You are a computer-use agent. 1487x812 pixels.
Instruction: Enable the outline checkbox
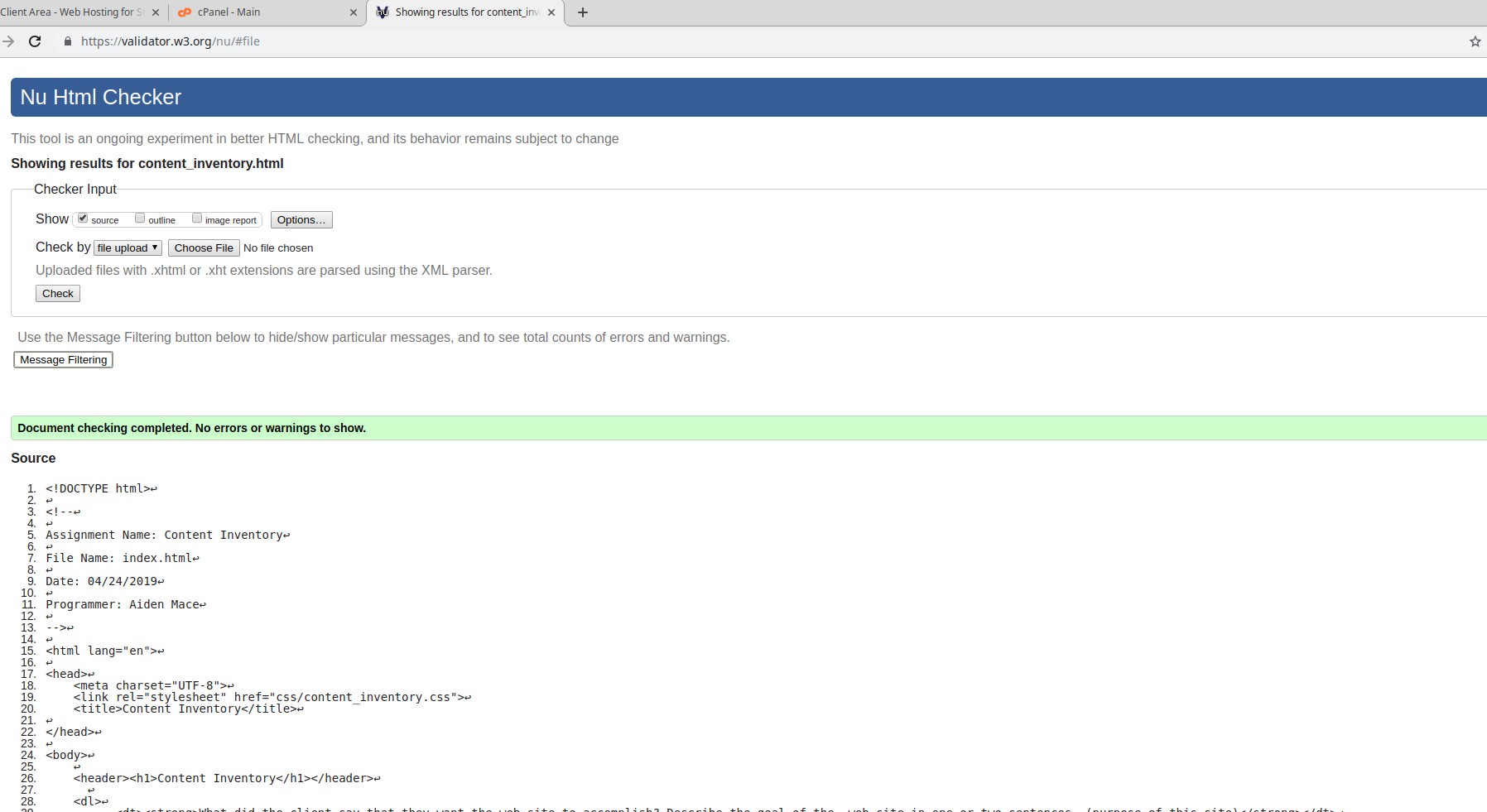(140, 219)
